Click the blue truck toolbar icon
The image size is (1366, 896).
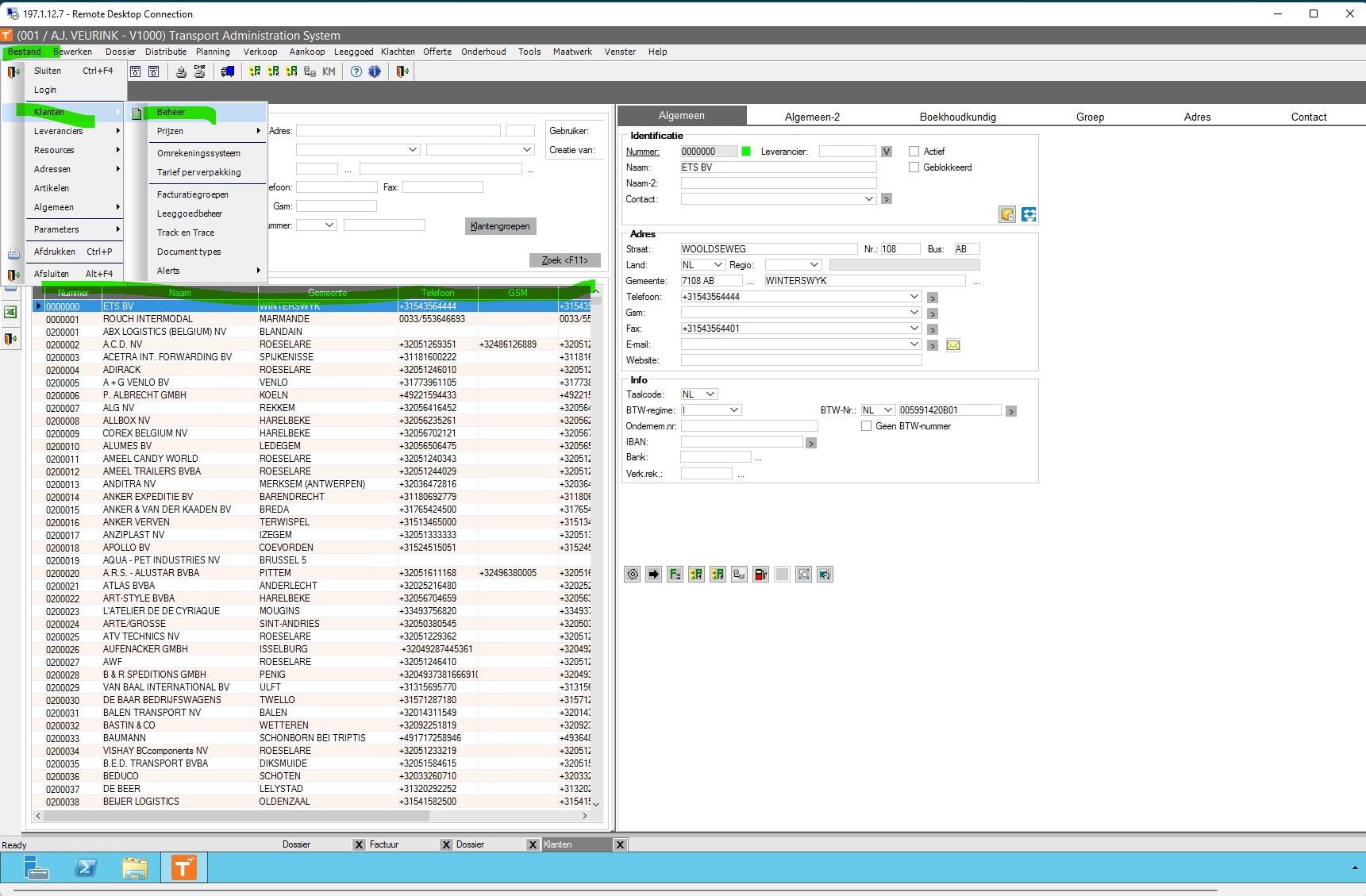click(228, 71)
